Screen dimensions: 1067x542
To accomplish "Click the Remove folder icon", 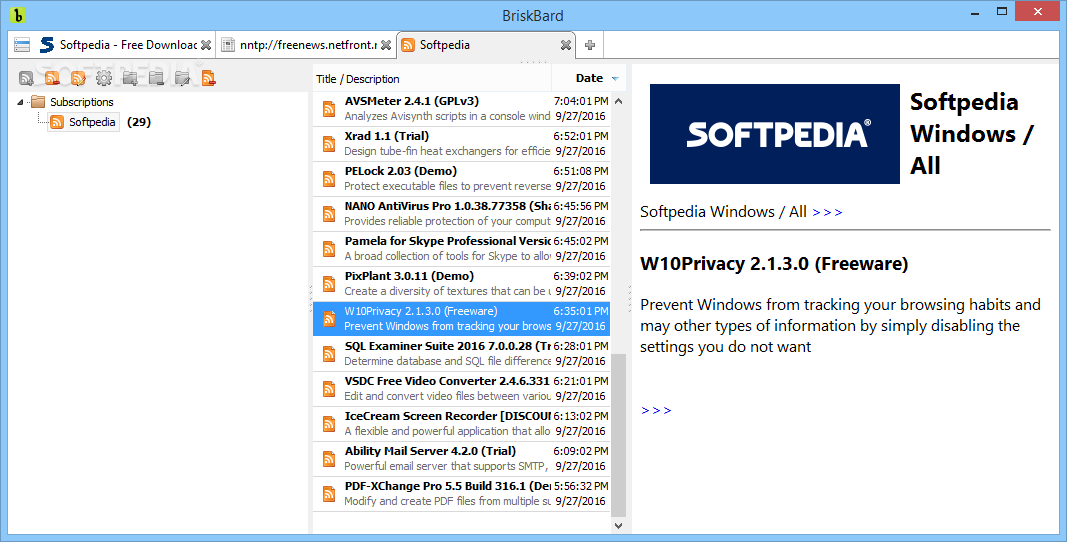I will (156, 78).
